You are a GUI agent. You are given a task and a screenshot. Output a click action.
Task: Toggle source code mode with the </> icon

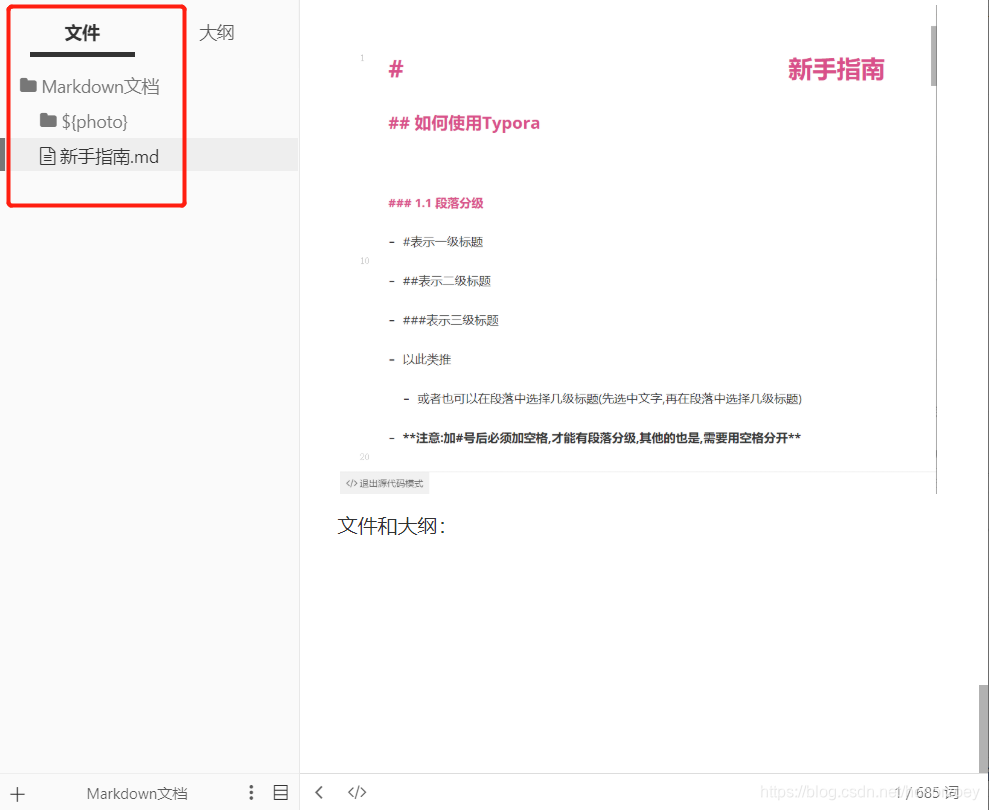(x=357, y=792)
